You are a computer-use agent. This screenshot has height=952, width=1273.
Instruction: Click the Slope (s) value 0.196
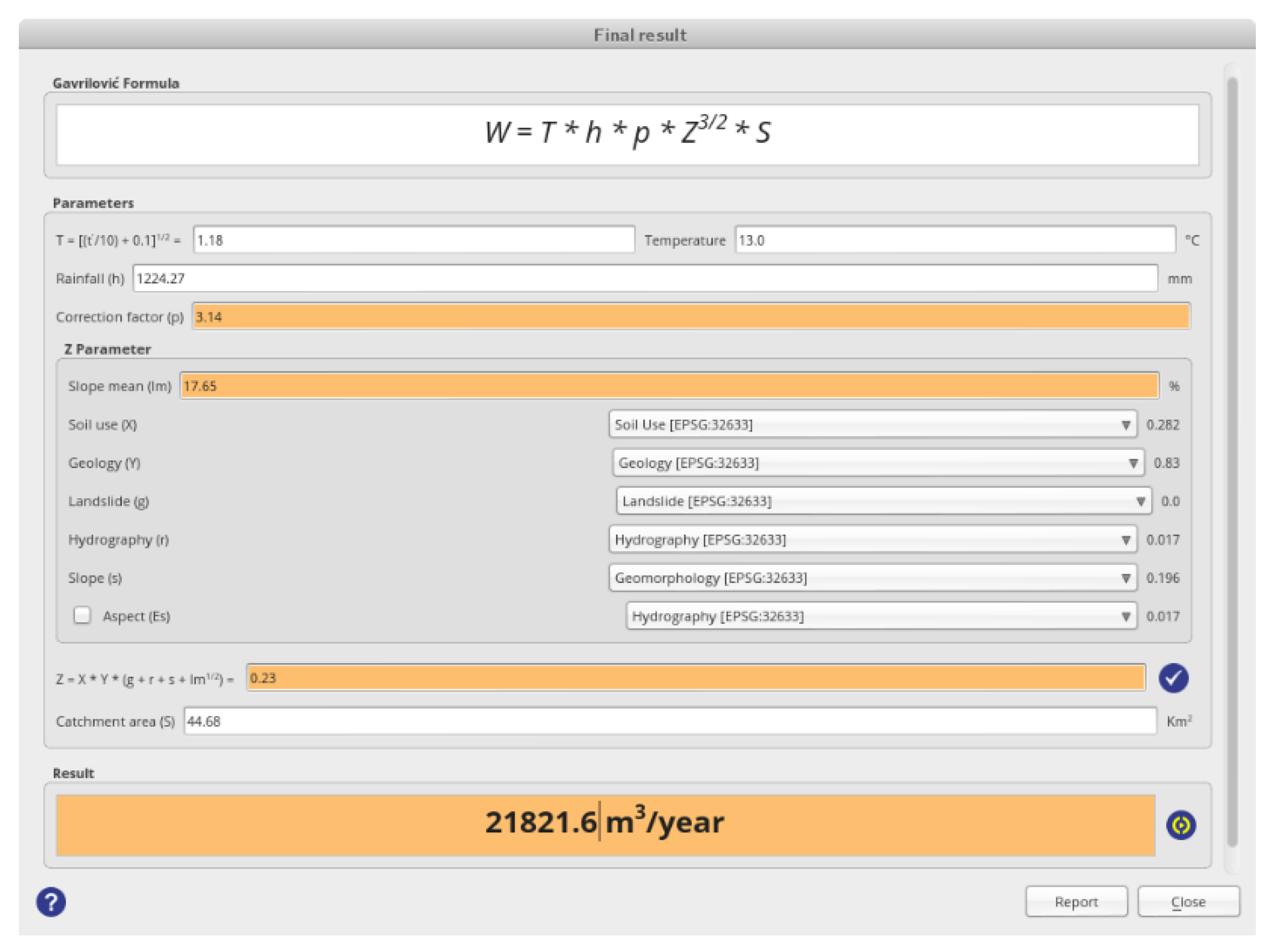(x=1162, y=577)
